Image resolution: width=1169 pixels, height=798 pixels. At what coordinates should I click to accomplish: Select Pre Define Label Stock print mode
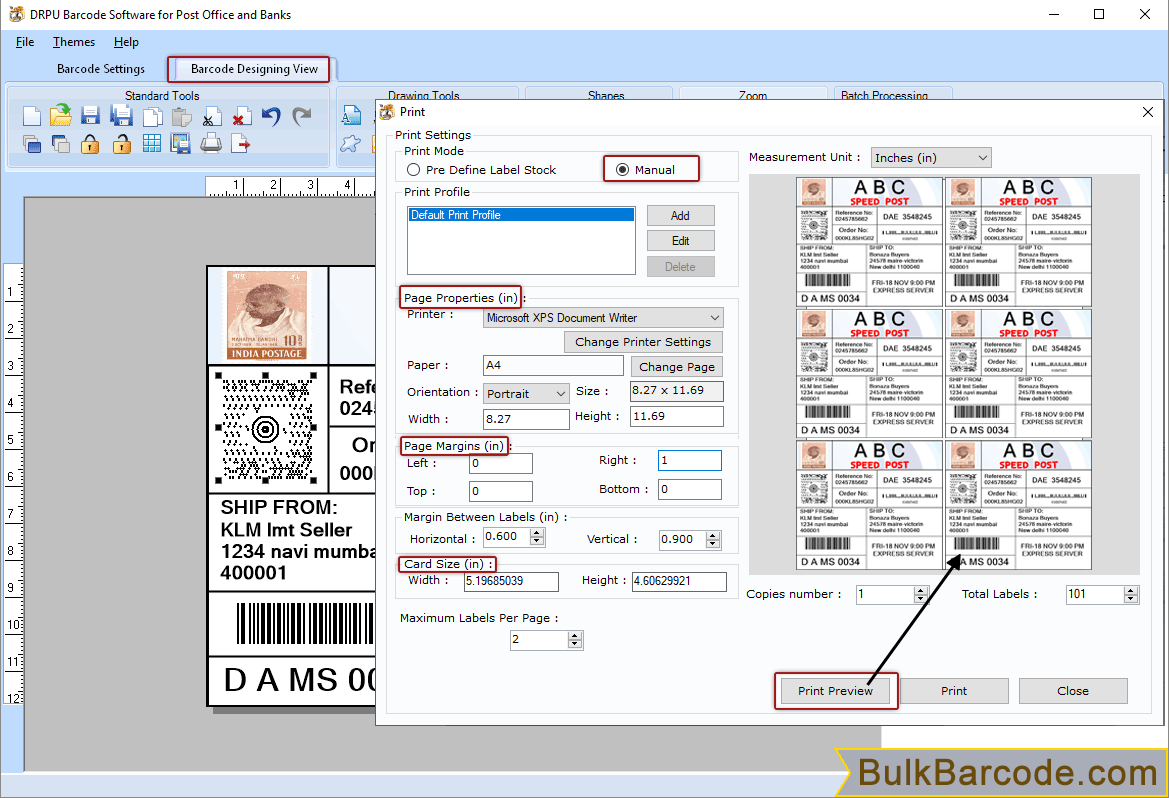[x=482, y=170]
